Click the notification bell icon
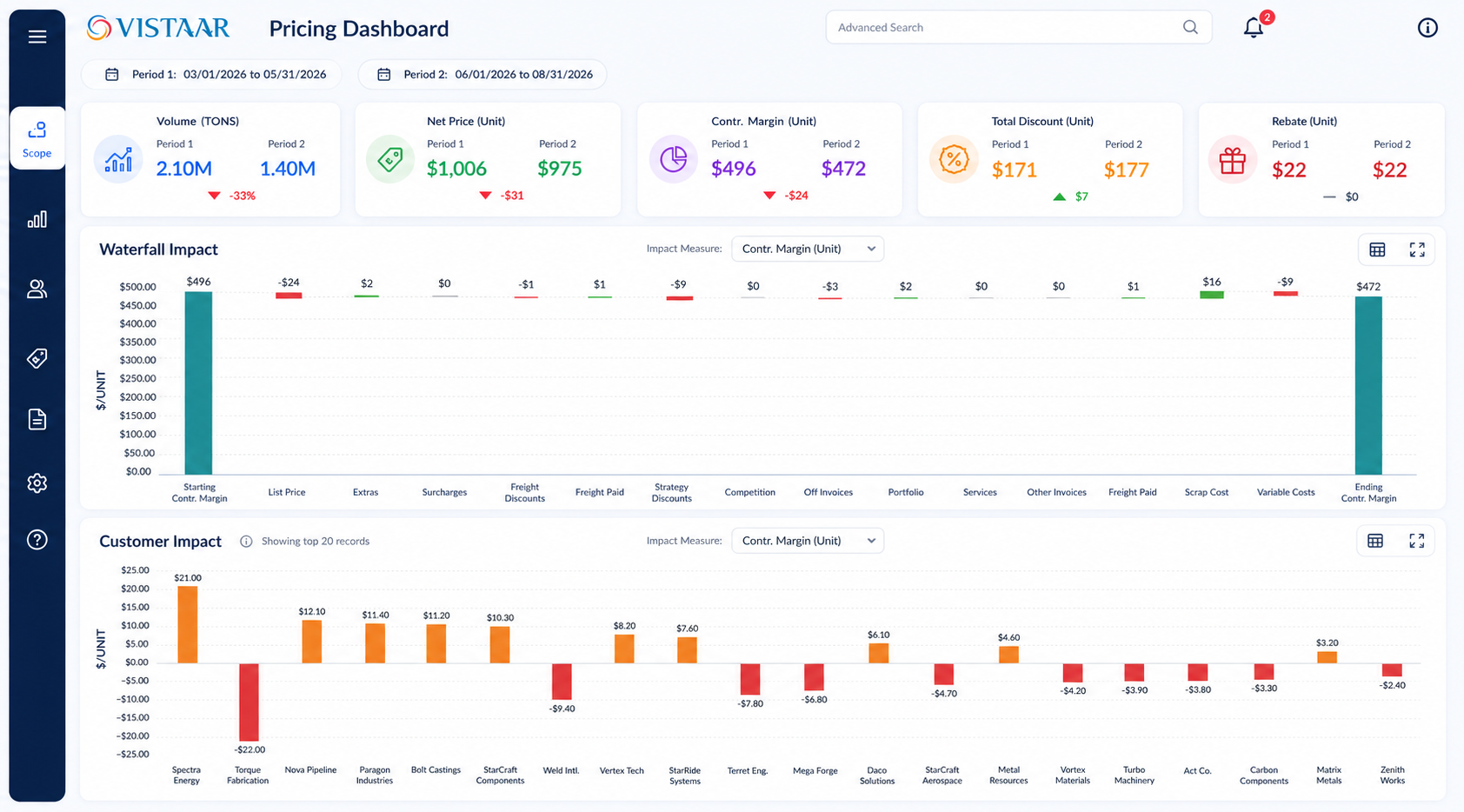The width and height of the screenshot is (1464, 812). click(1254, 28)
